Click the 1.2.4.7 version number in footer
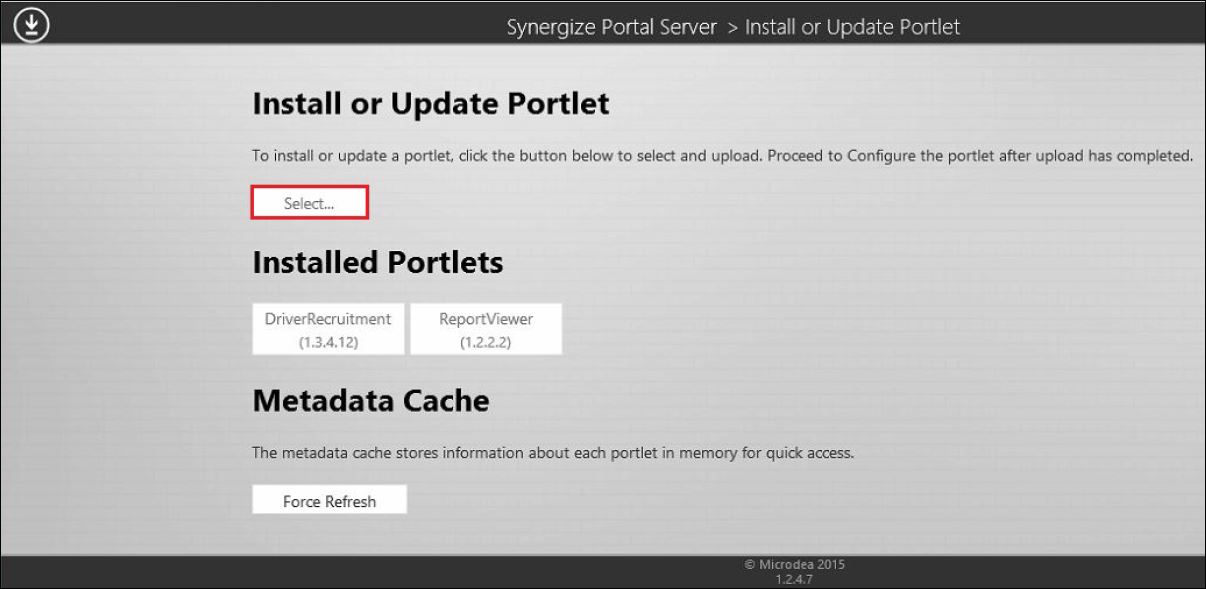This screenshot has height=589, width=1206. [x=795, y=578]
